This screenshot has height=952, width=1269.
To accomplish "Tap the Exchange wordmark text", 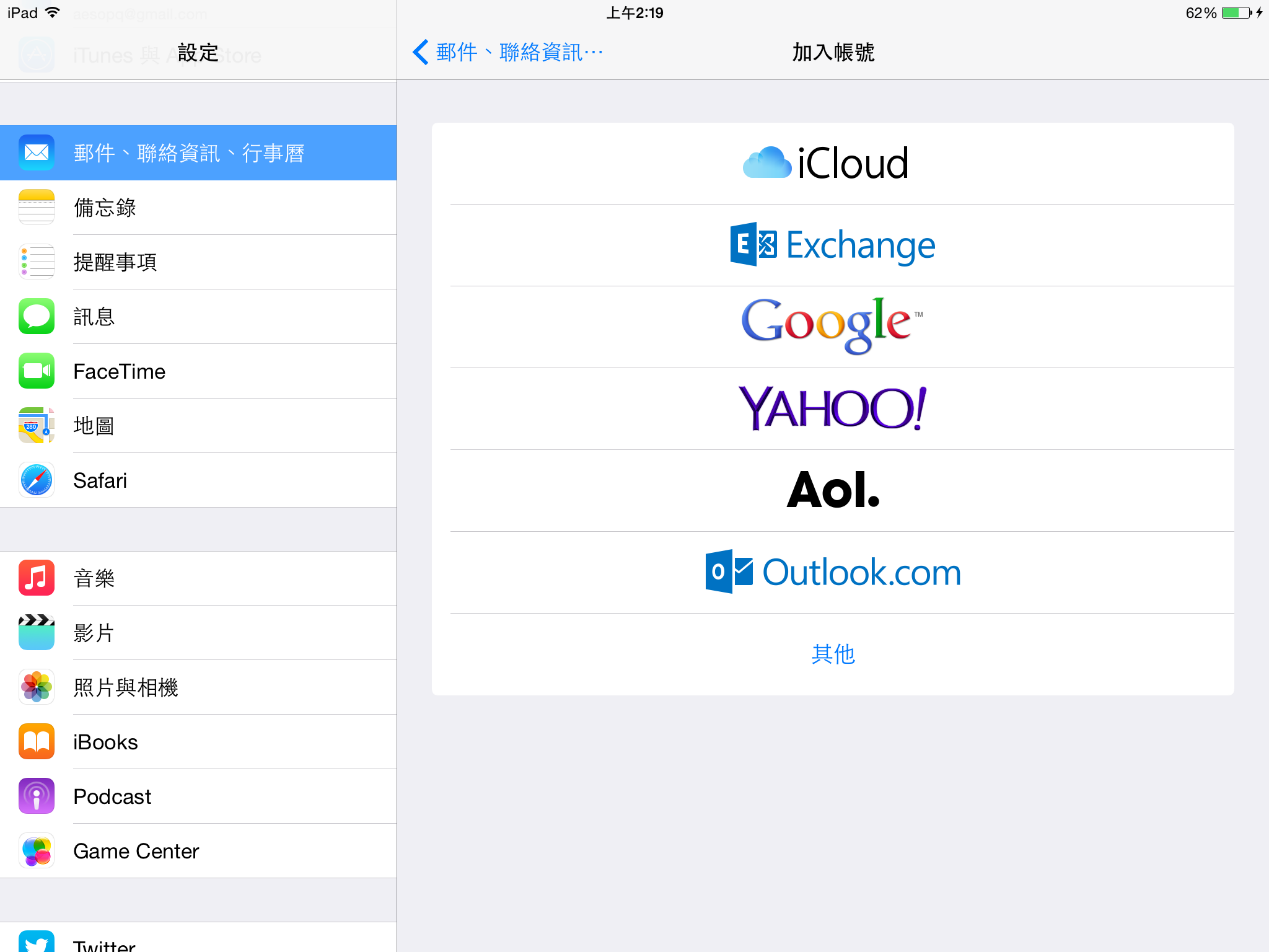I will pyautogui.click(x=861, y=245).
